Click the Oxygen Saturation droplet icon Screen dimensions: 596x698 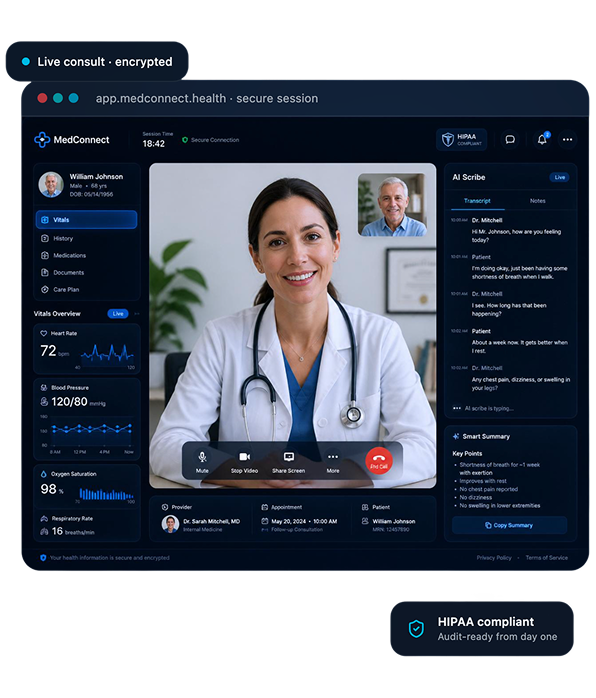coord(44,474)
